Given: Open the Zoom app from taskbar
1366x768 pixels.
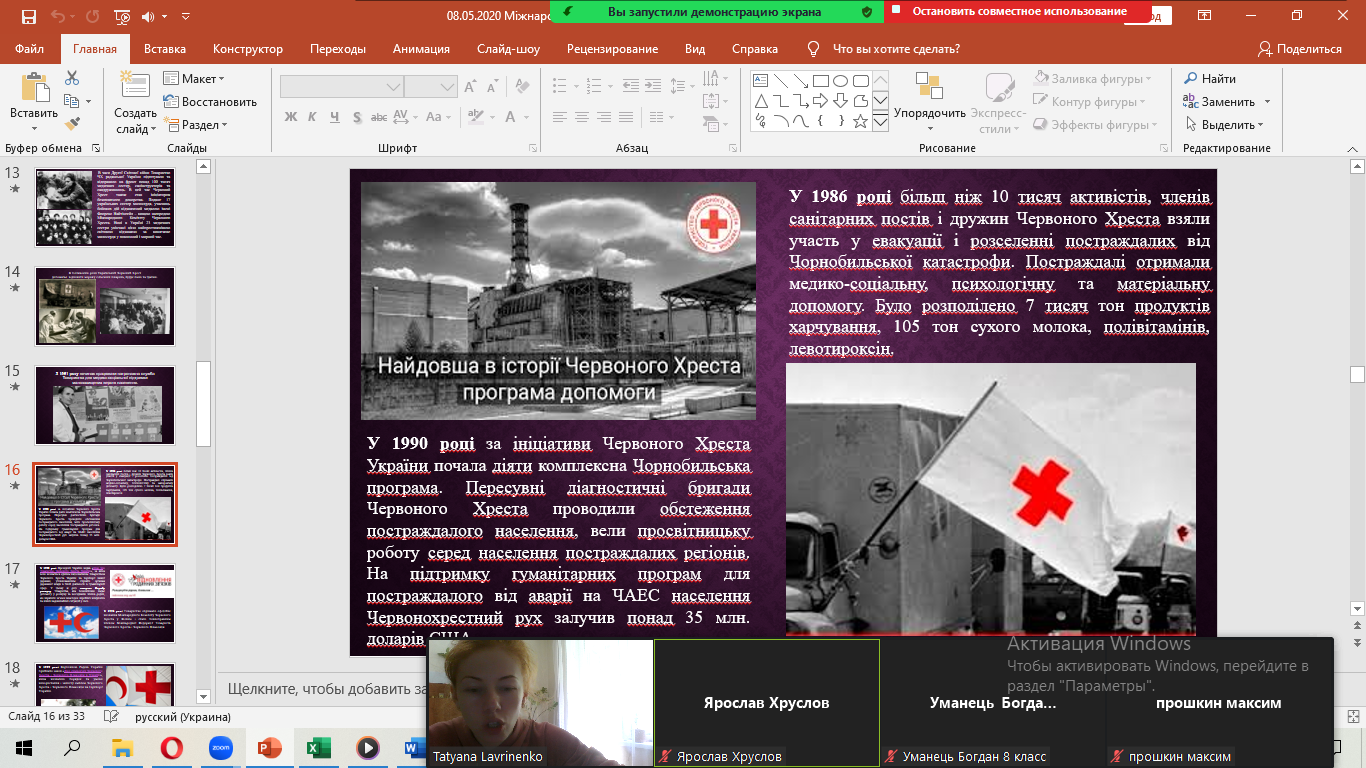Looking at the screenshot, I should (220, 747).
